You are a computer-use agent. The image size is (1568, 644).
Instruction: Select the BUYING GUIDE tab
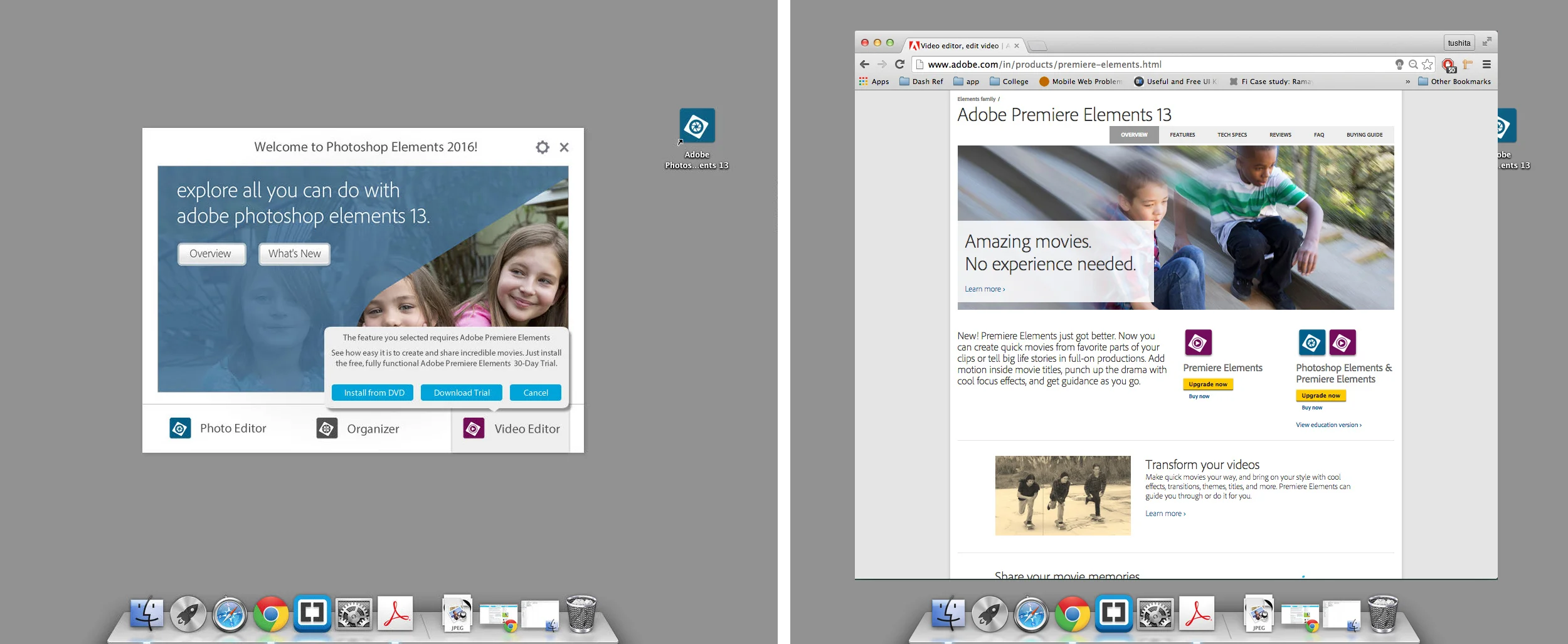tap(1364, 135)
